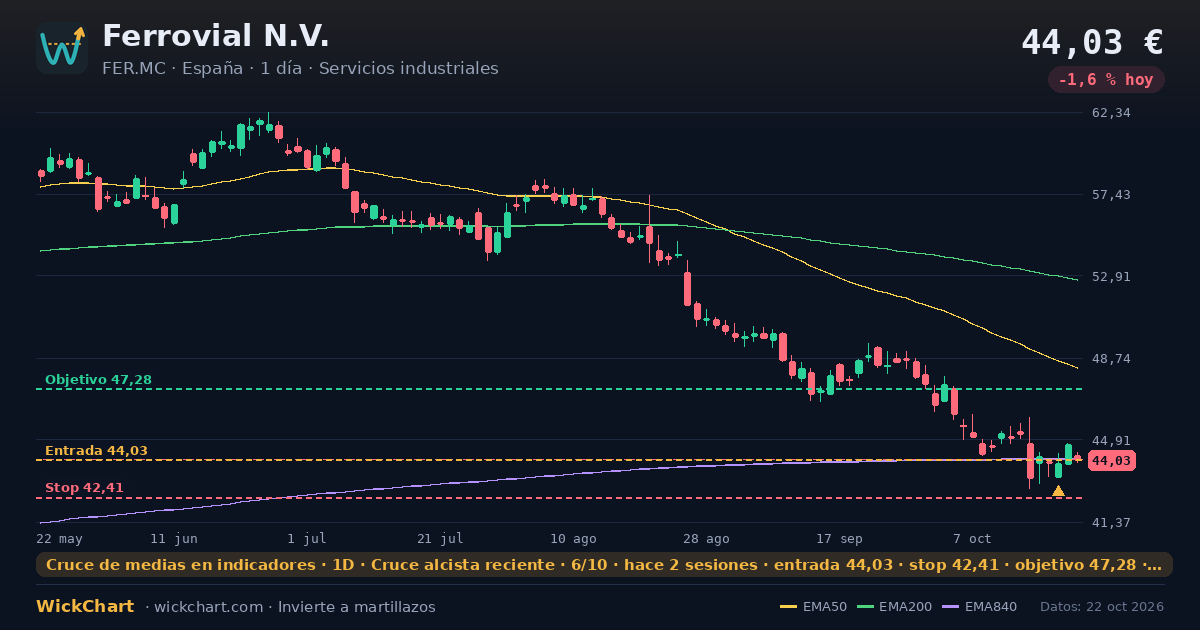This screenshot has height=630, width=1200.
Task: Click the Datos: 22 oct 2026 text
Action: (1102, 607)
